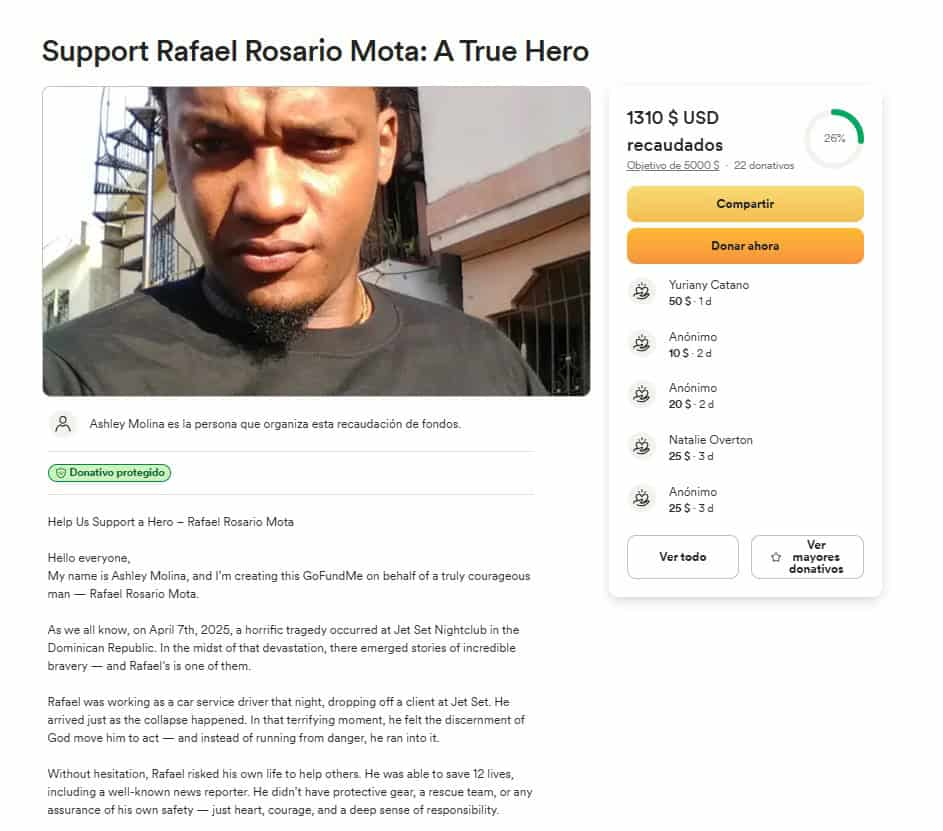Click the campaign title heading
Viewport: 943px width, 831px height.
coord(315,51)
